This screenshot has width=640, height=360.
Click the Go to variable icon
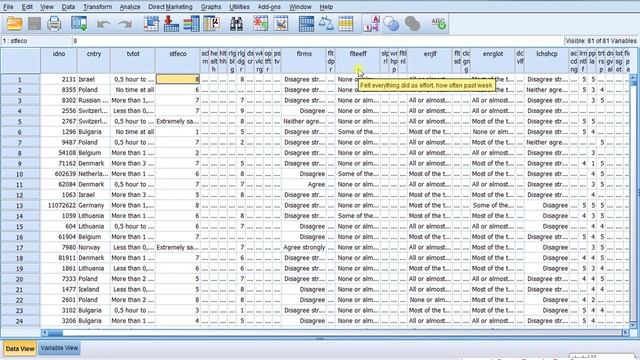pos(171,23)
